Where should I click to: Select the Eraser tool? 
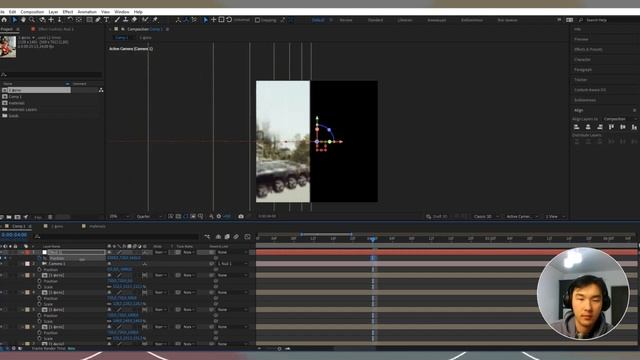pyautogui.click(x=134, y=20)
